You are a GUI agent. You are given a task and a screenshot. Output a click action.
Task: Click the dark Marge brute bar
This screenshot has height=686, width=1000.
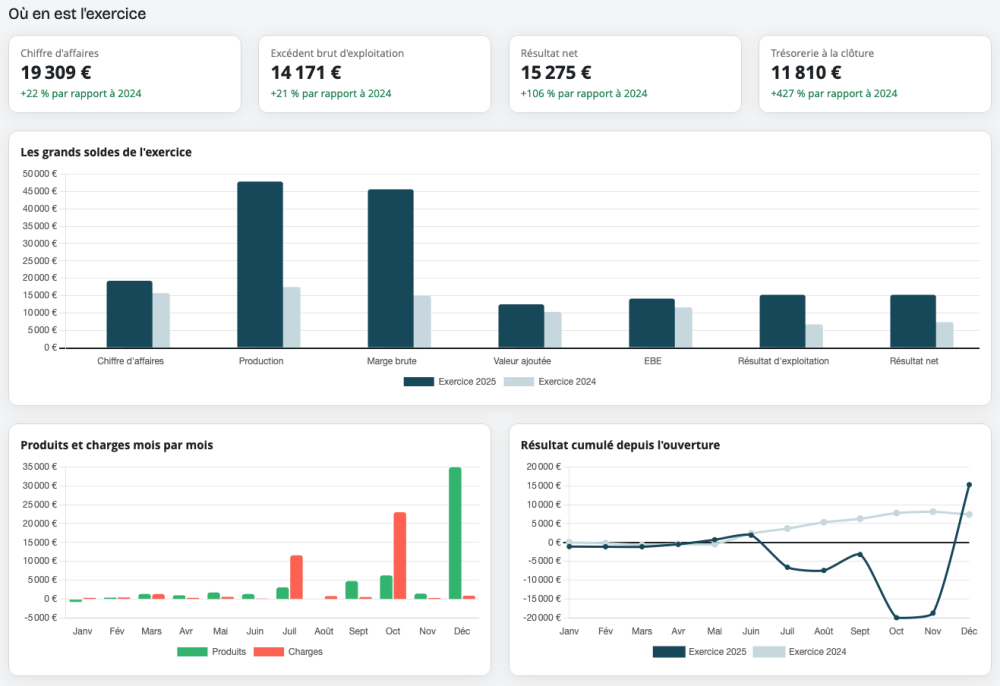point(390,268)
